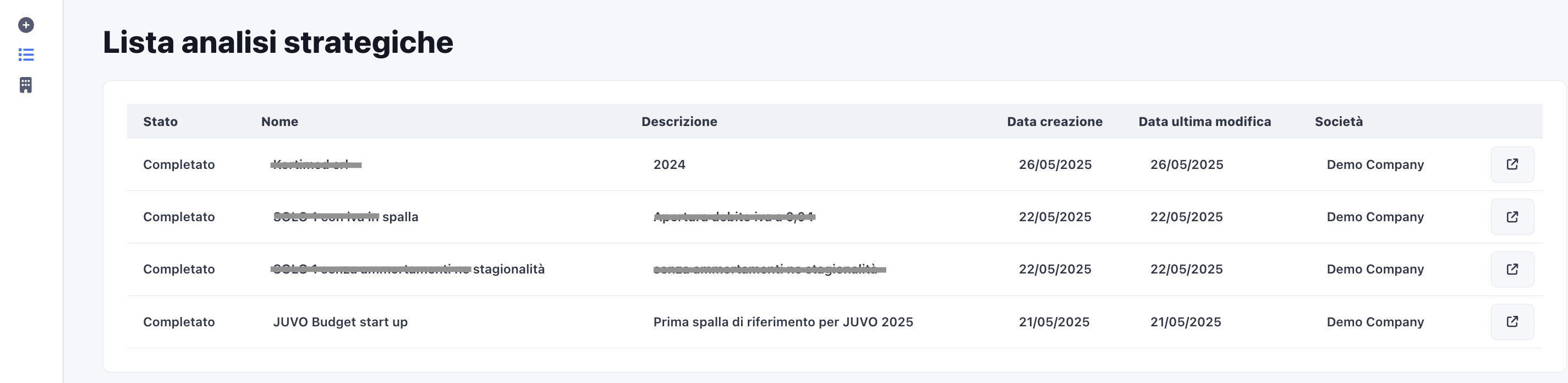Click the plus icon to create new analysis
The image size is (1568, 383).
point(25,25)
